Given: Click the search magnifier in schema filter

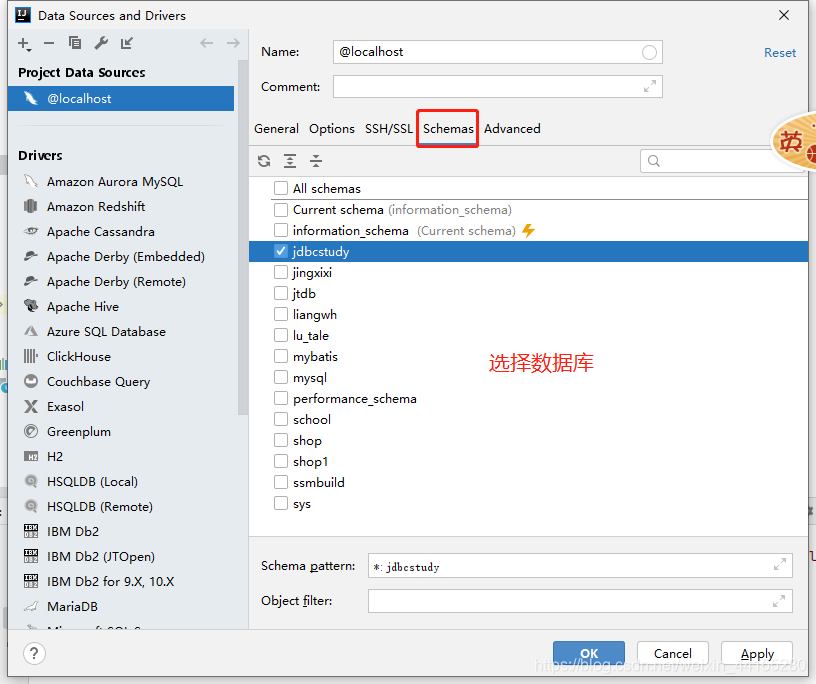Looking at the screenshot, I should [654, 161].
